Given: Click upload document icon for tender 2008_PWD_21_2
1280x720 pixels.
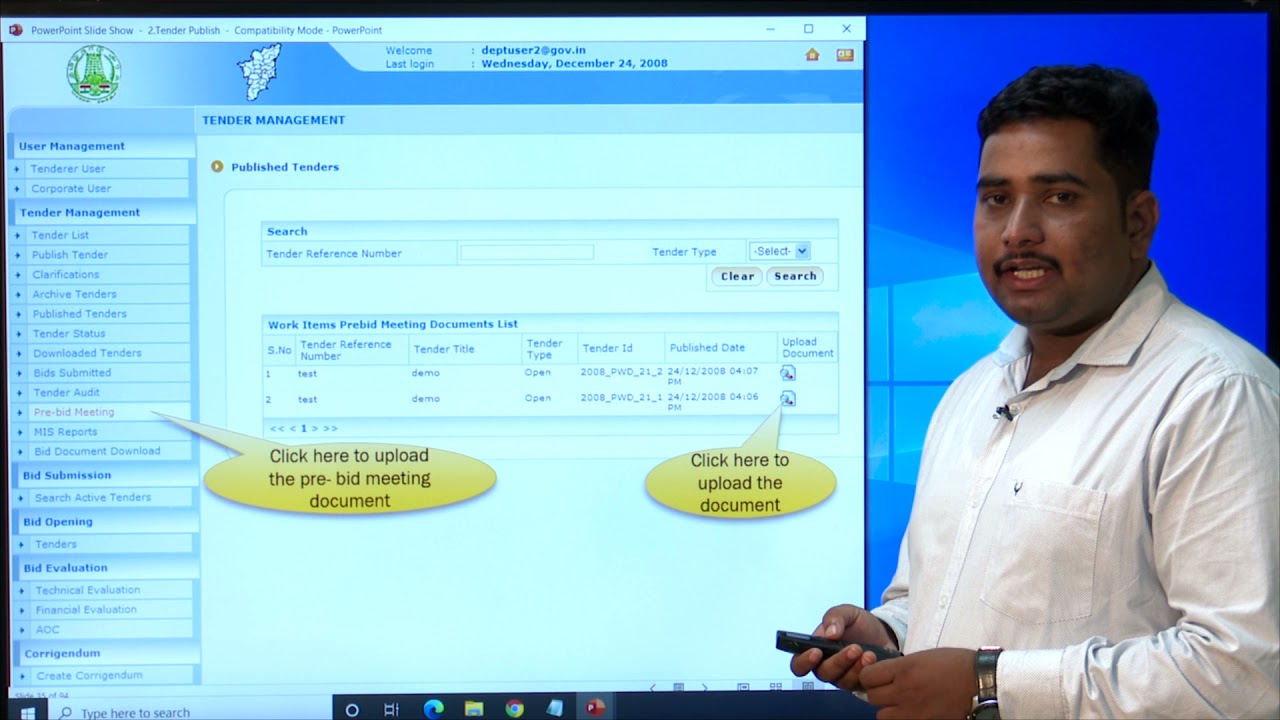Looking at the screenshot, I should click(787, 373).
